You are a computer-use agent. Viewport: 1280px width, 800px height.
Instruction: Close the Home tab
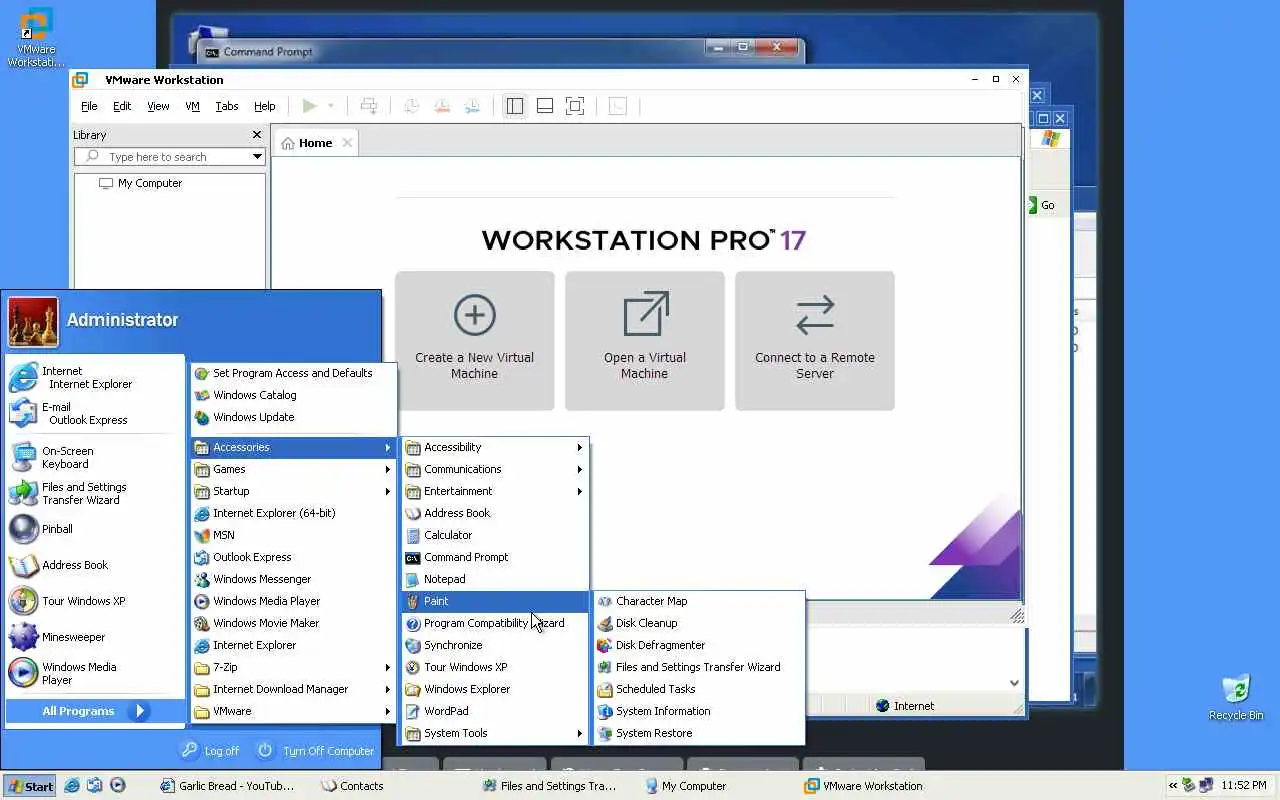click(x=347, y=143)
